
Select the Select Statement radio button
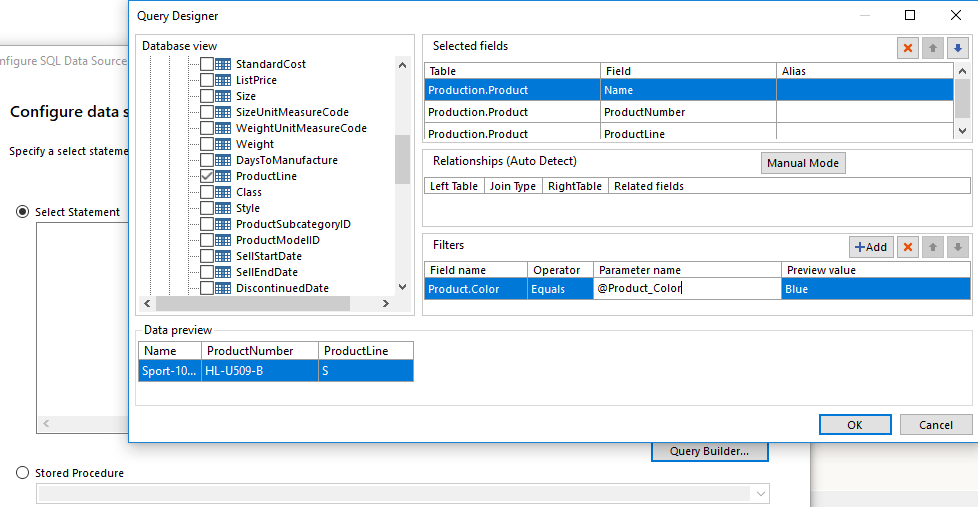[x=22, y=212]
